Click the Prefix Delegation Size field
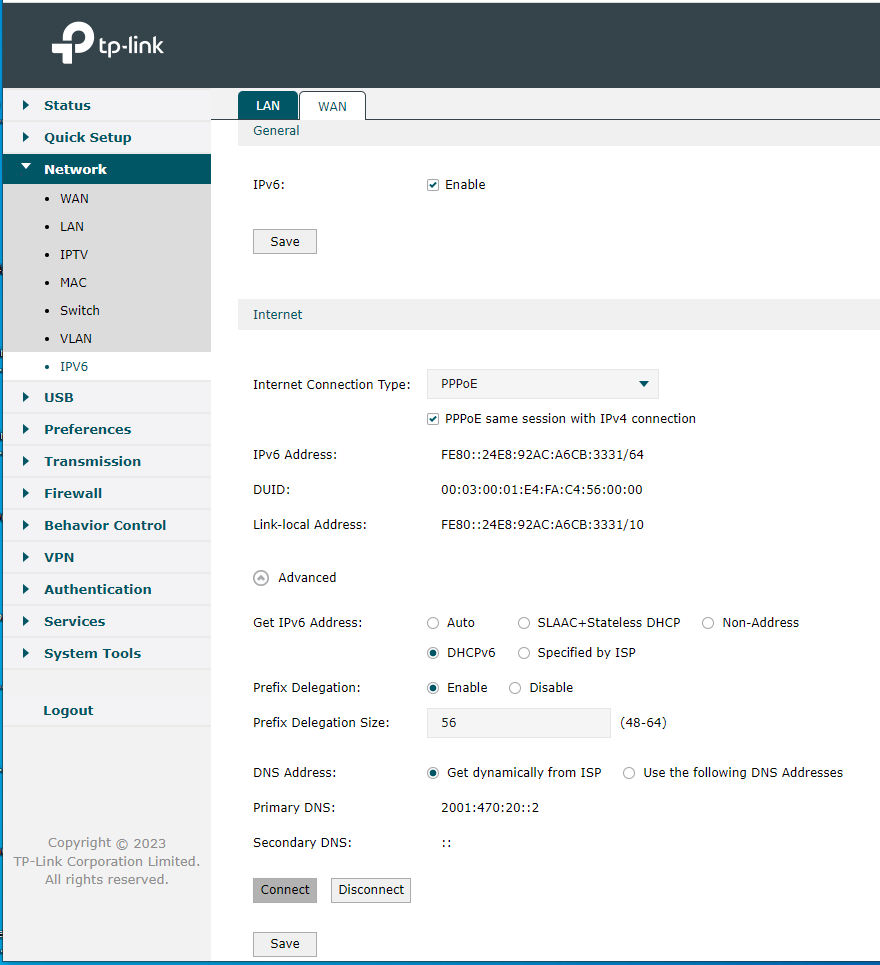The image size is (880, 965). (x=518, y=723)
